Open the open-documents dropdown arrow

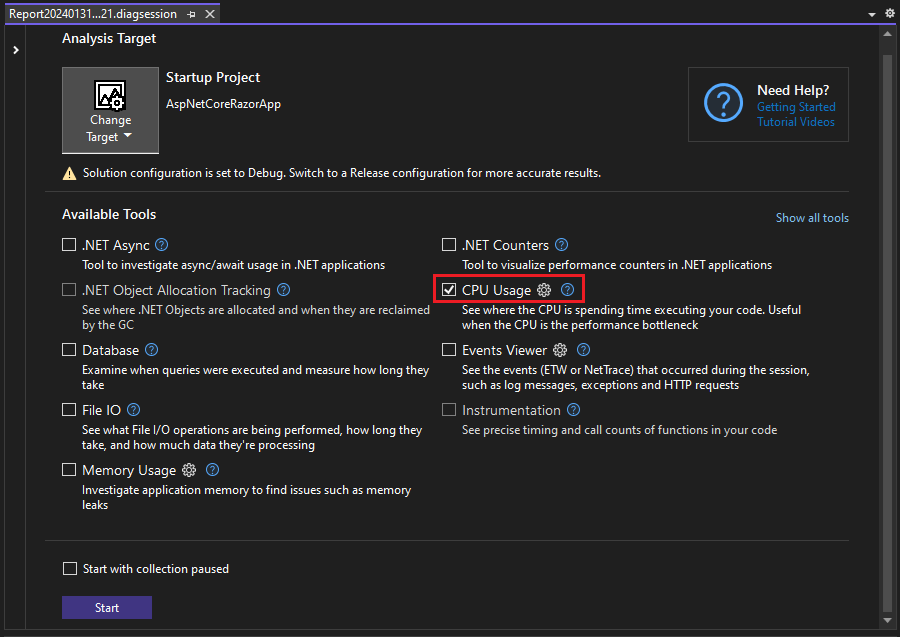click(871, 13)
